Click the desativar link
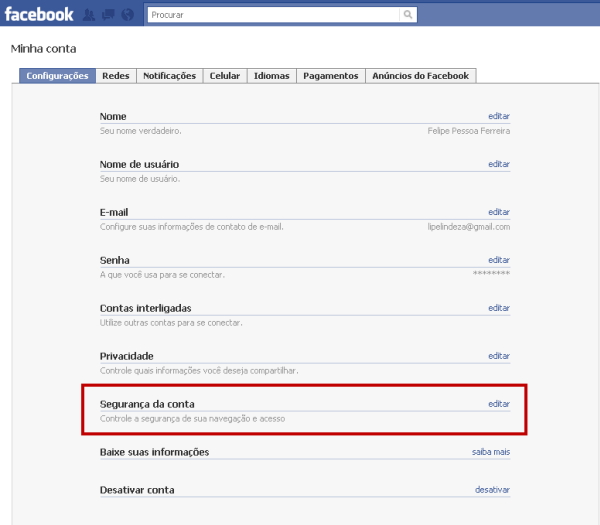Viewport: 600px width, 525px height. pyautogui.click(x=492, y=489)
